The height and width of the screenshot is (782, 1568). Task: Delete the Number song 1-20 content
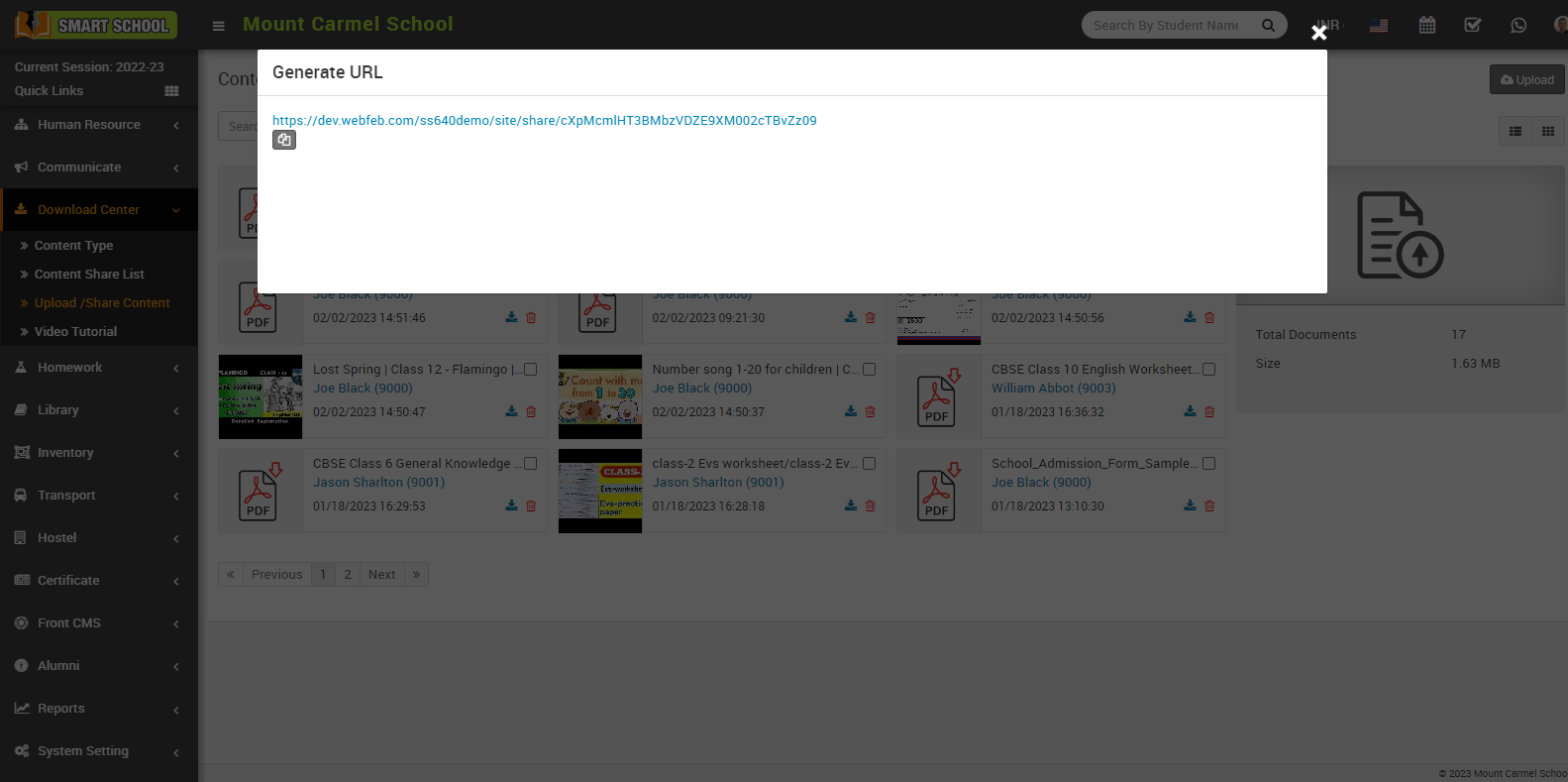pyautogui.click(x=870, y=411)
